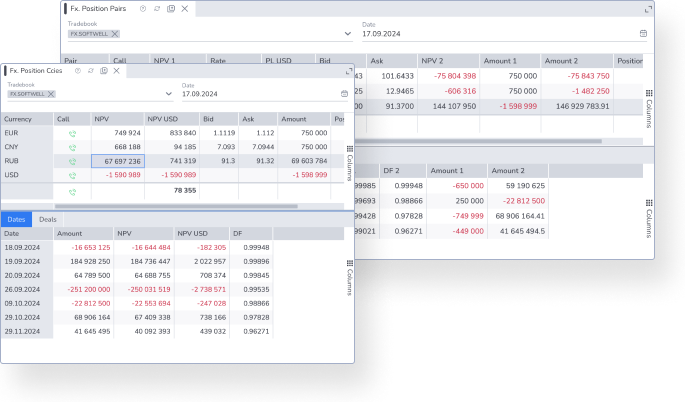This screenshot has height=402, width=685.
Task: Expand Columns side panel beside Dates table
Action: [x=348, y=273]
